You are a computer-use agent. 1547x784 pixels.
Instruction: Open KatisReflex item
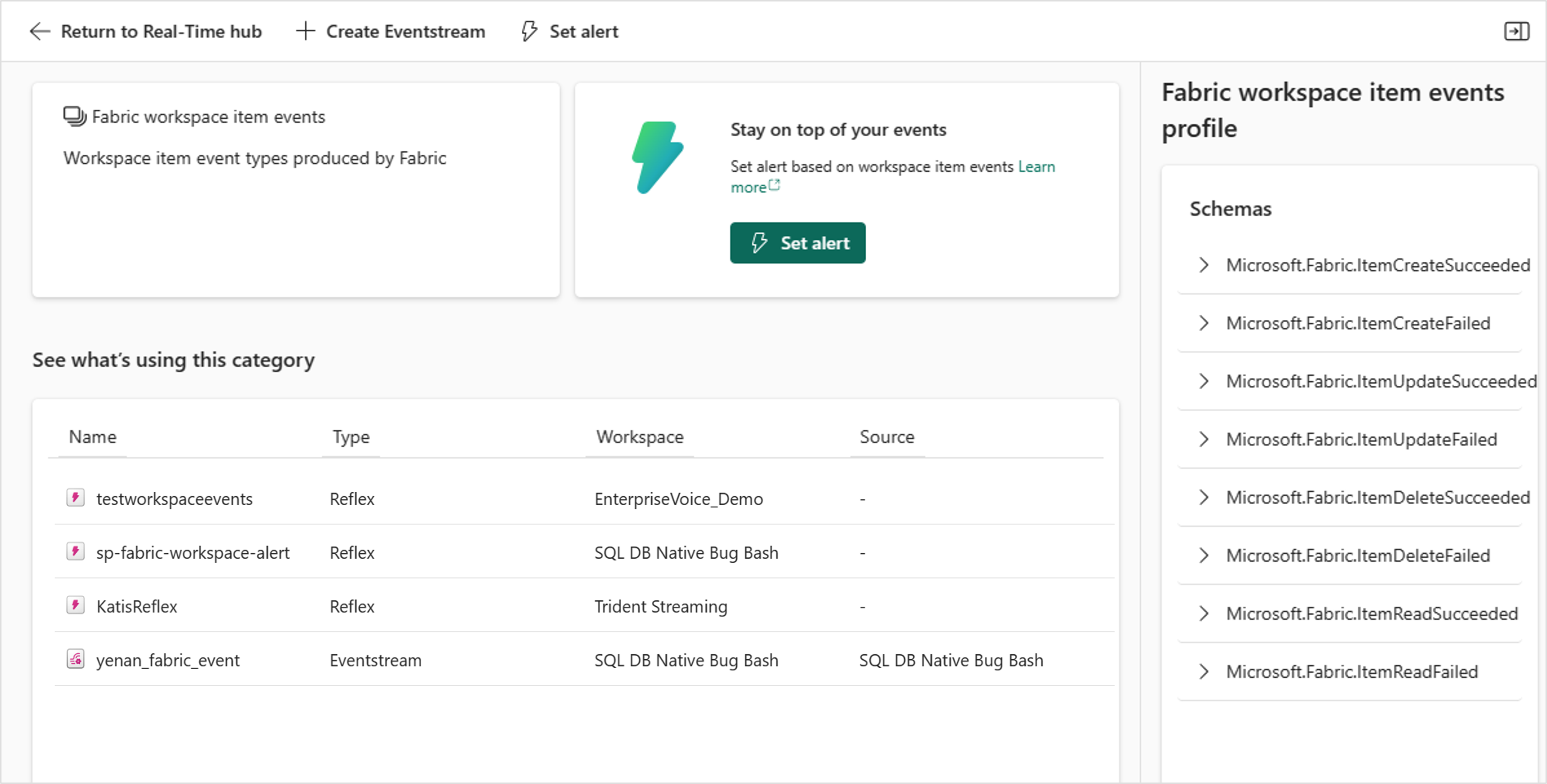click(x=137, y=606)
